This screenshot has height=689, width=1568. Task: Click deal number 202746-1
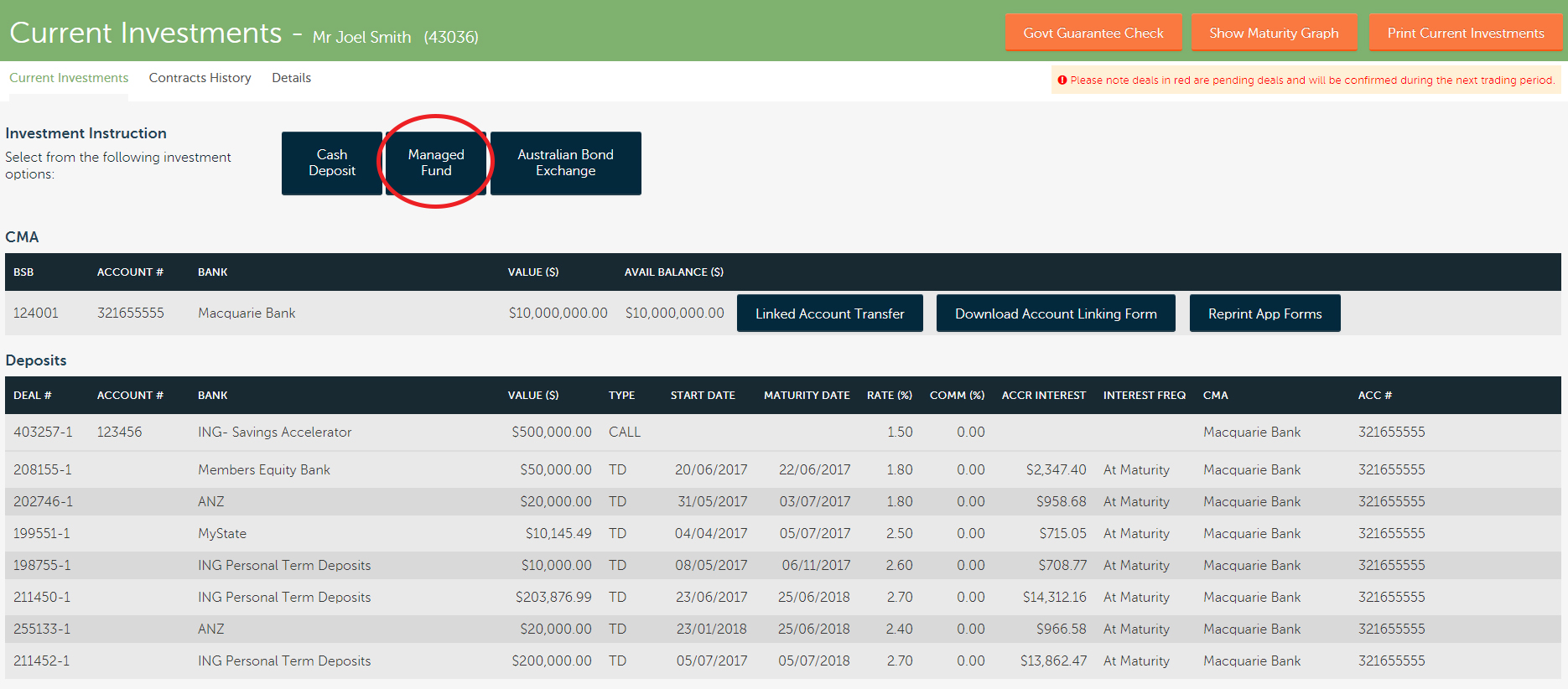(x=43, y=501)
